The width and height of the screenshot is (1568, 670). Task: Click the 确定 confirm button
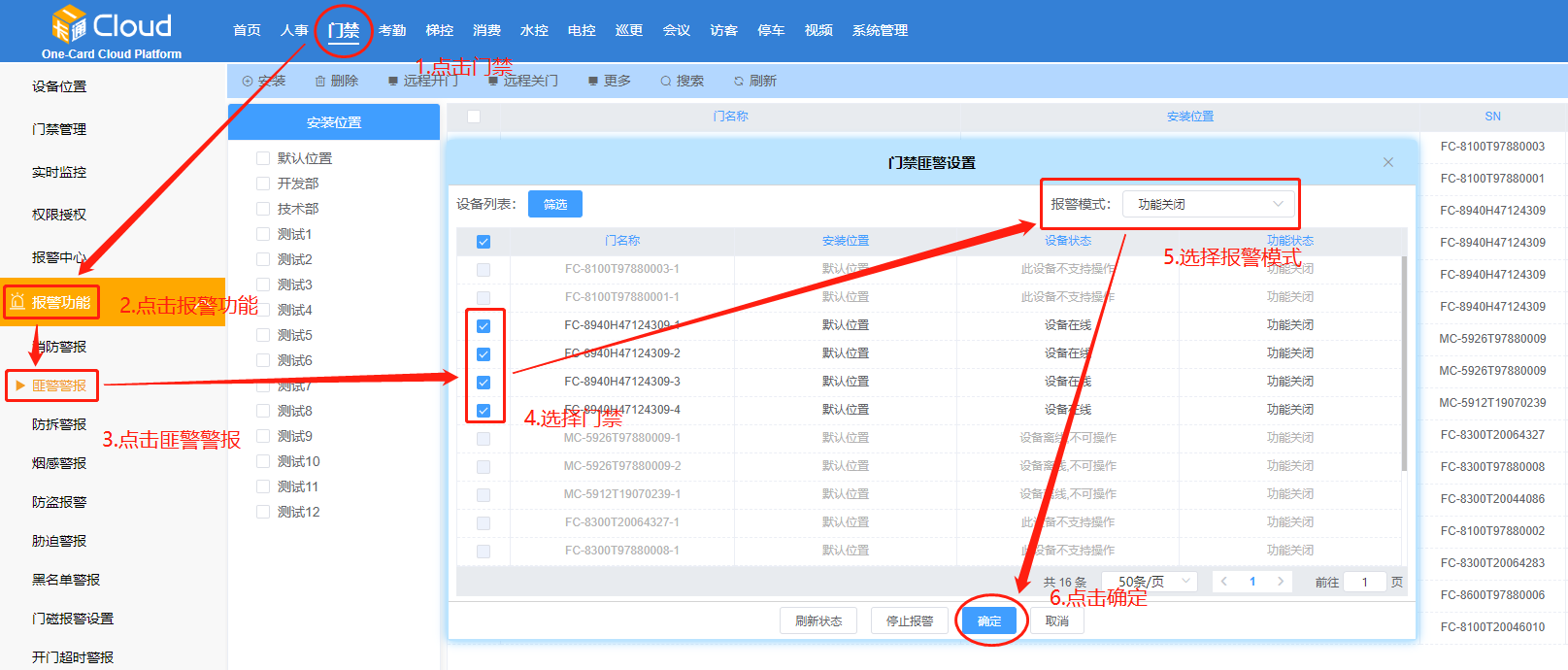coord(989,621)
